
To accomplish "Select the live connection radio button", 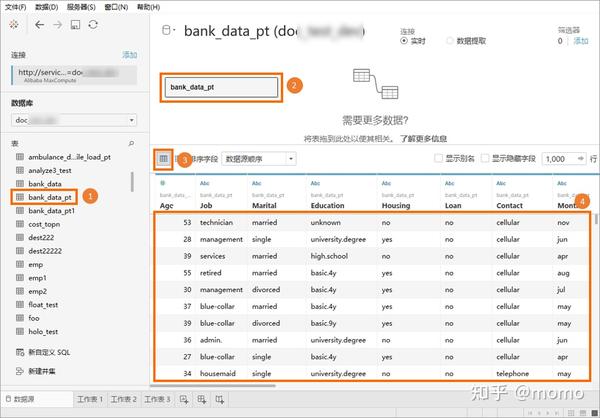I will click(x=404, y=41).
